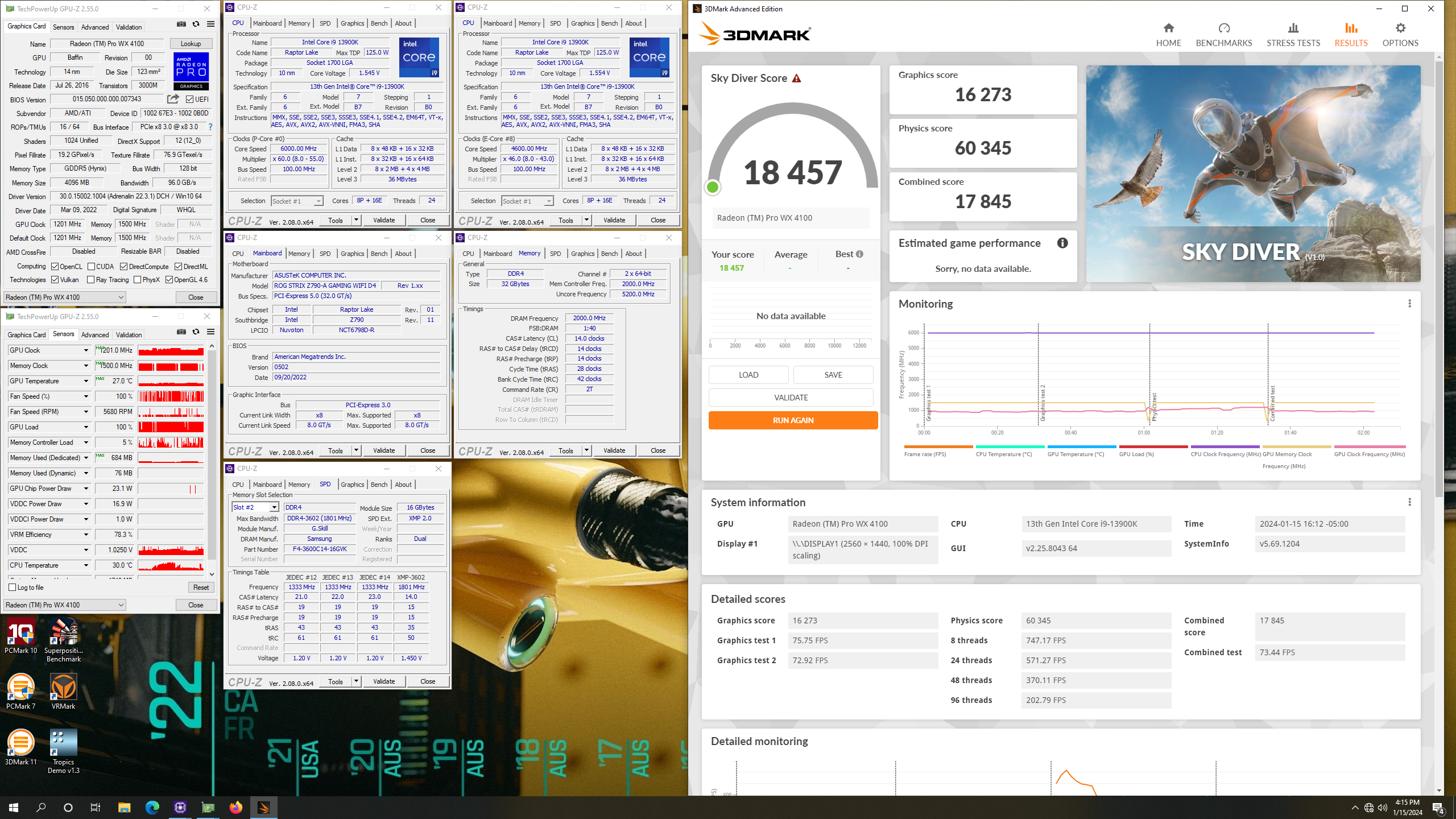Open the About tab in CPU-Z SPD window

click(403, 485)
